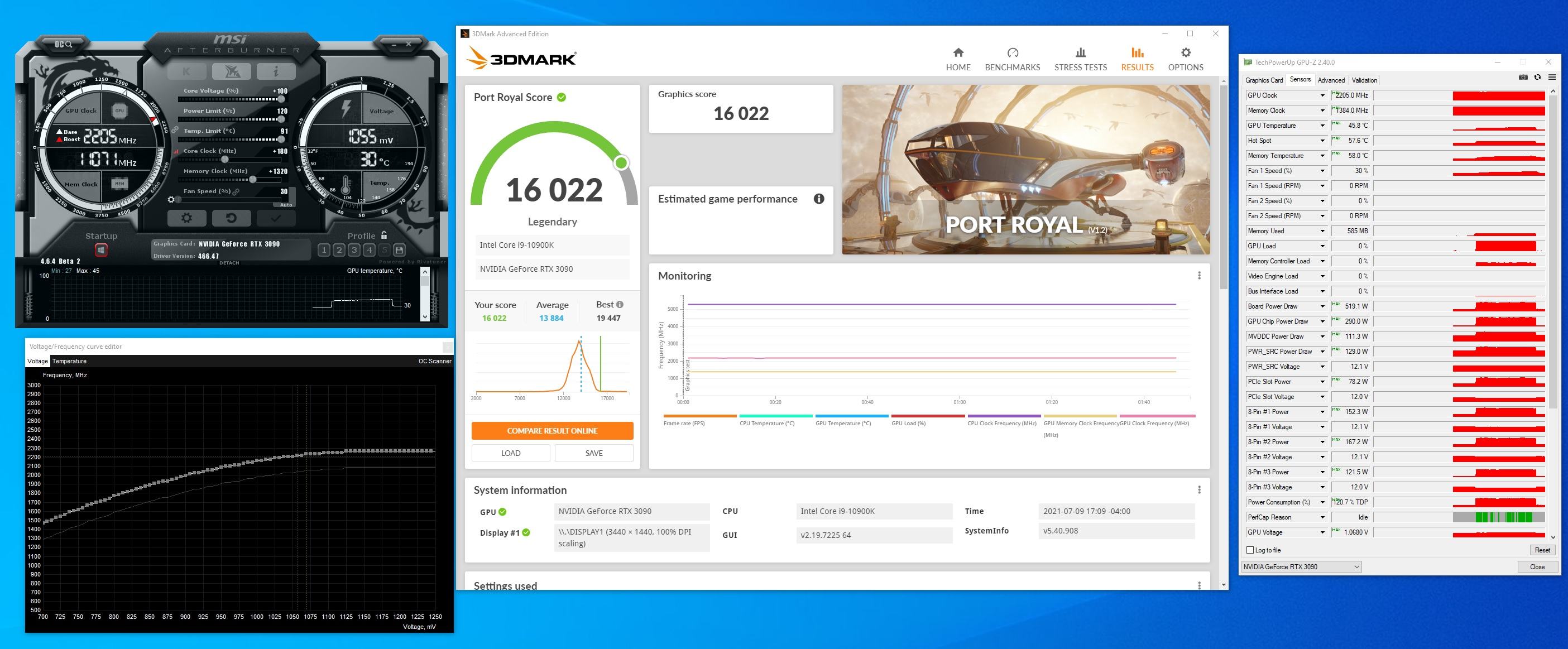Open the NVIDIA GeForce RTX 3090 device selector

click(1301, 567)
